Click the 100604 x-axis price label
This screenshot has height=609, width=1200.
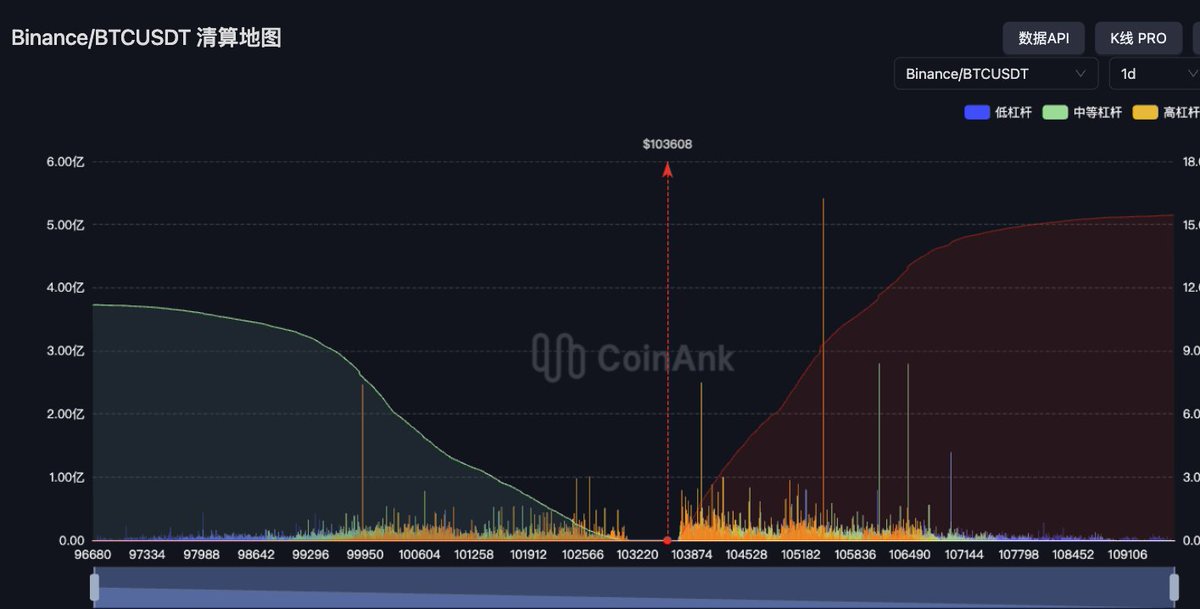[420, 555]
